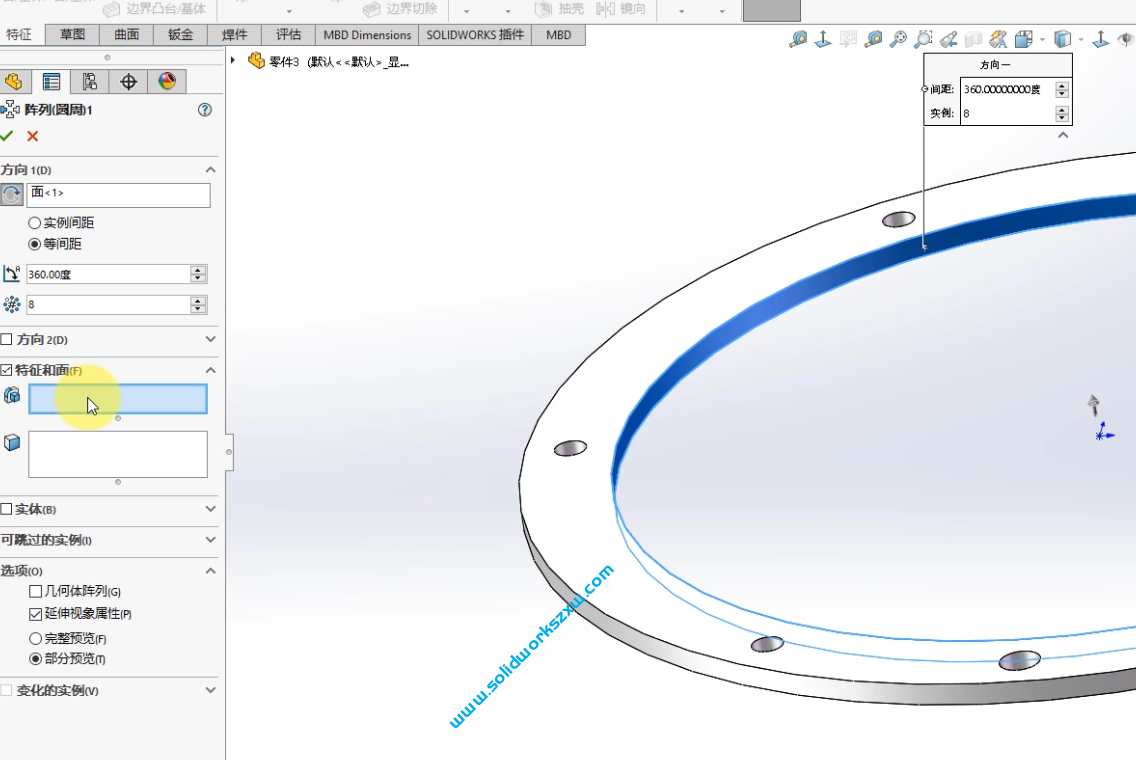Click the 特征 selection input box
The height and width of the screenshot is (760, 1136).
pos(118,399)
